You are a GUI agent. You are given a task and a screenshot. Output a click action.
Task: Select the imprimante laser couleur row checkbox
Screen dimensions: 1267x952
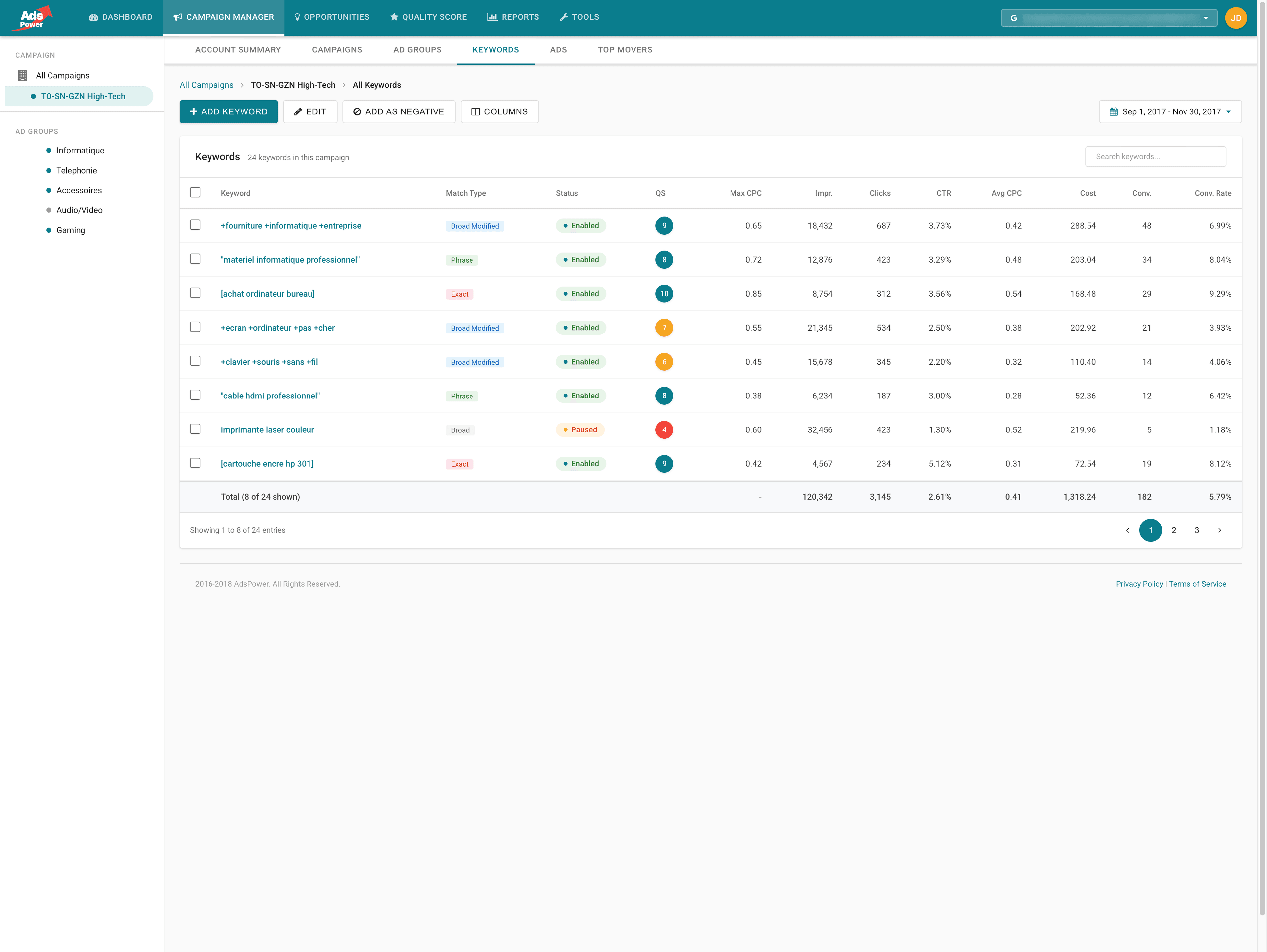coord(195,429)
